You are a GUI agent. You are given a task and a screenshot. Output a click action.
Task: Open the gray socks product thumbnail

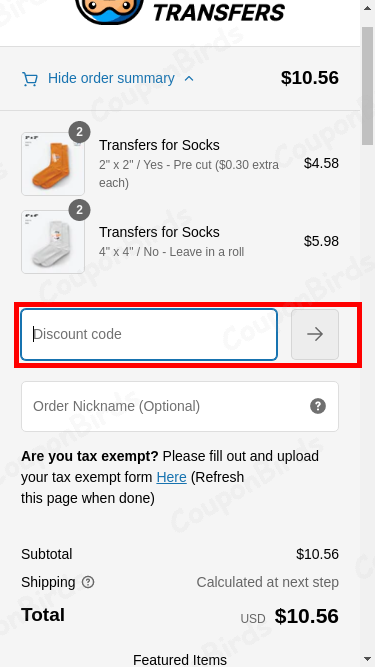click(53, 242)
